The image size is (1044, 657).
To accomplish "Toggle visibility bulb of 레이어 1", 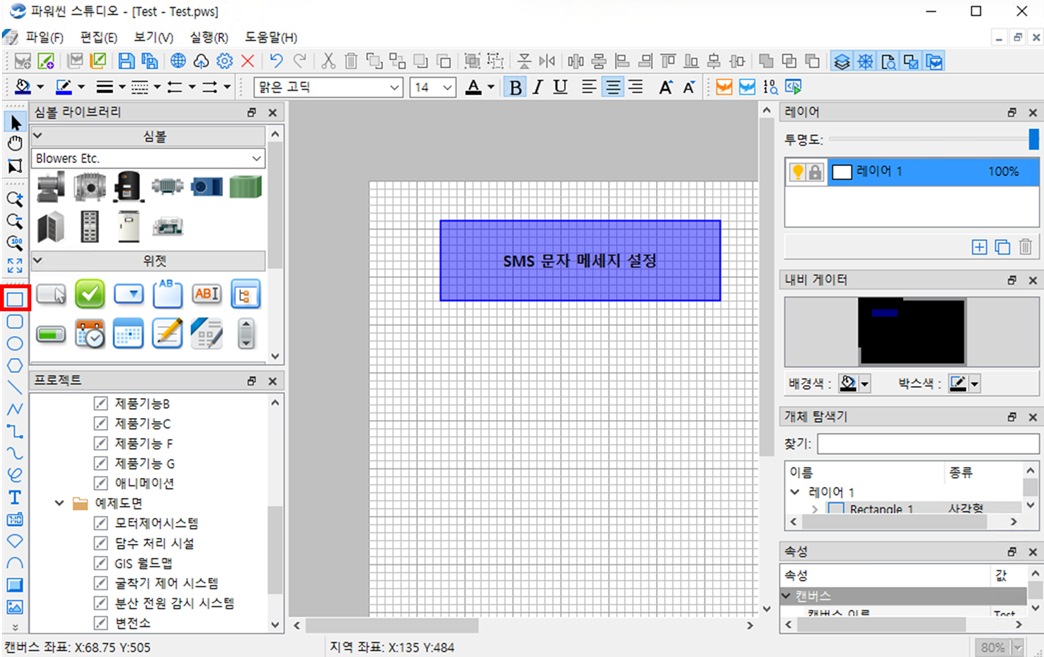I will pos(798,172).
